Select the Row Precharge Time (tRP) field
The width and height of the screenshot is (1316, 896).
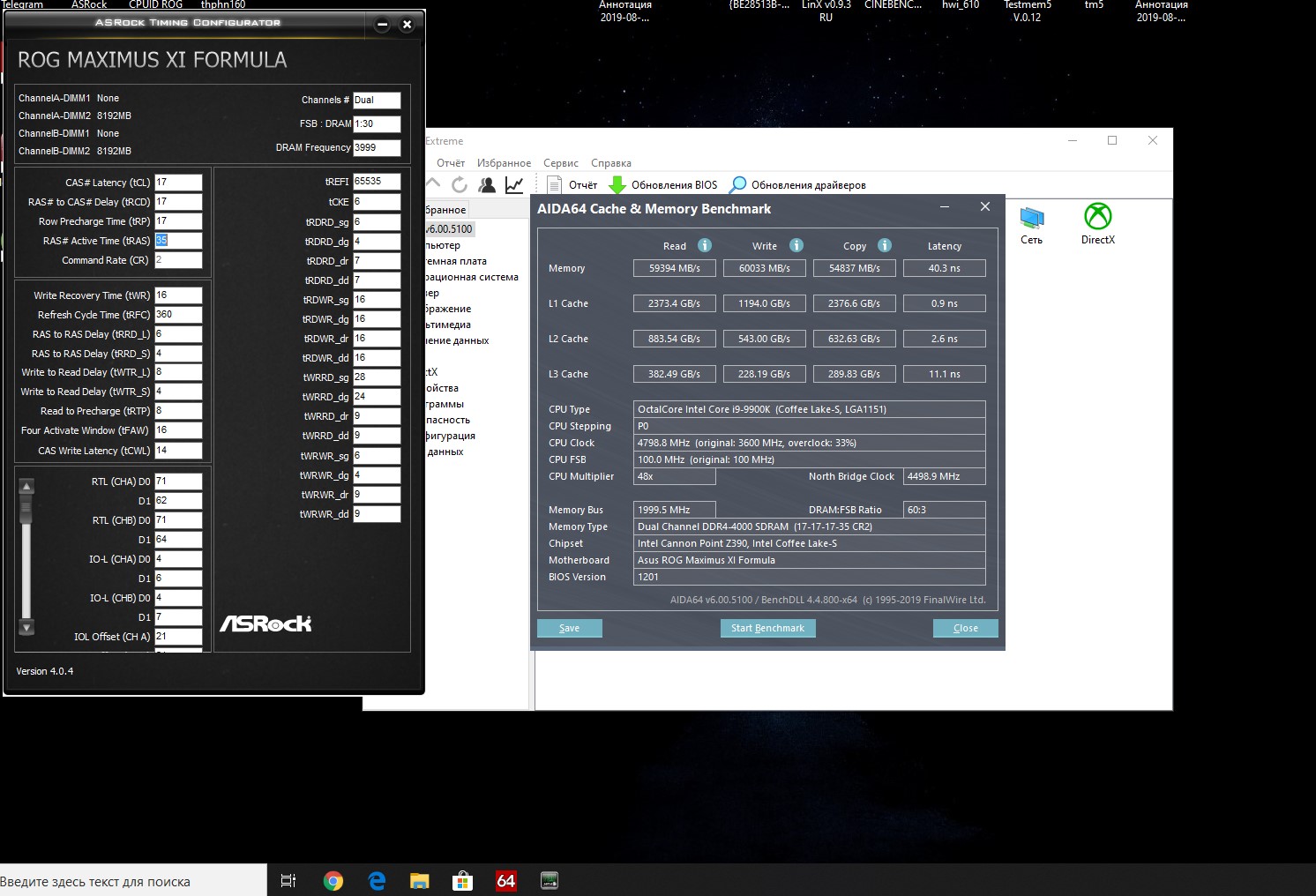click(178, 221)
